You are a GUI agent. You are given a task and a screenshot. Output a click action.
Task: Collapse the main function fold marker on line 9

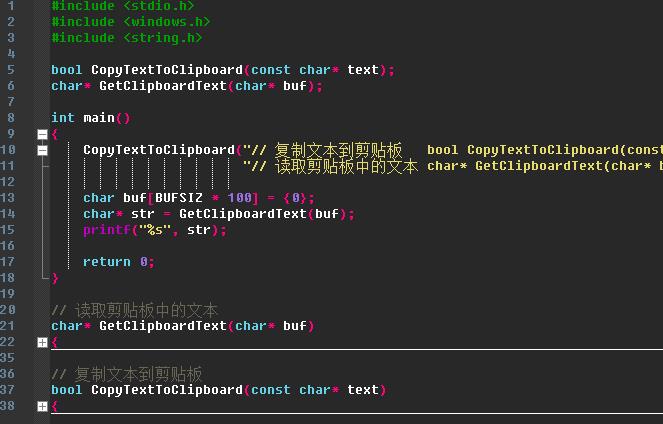coord(42,134)
